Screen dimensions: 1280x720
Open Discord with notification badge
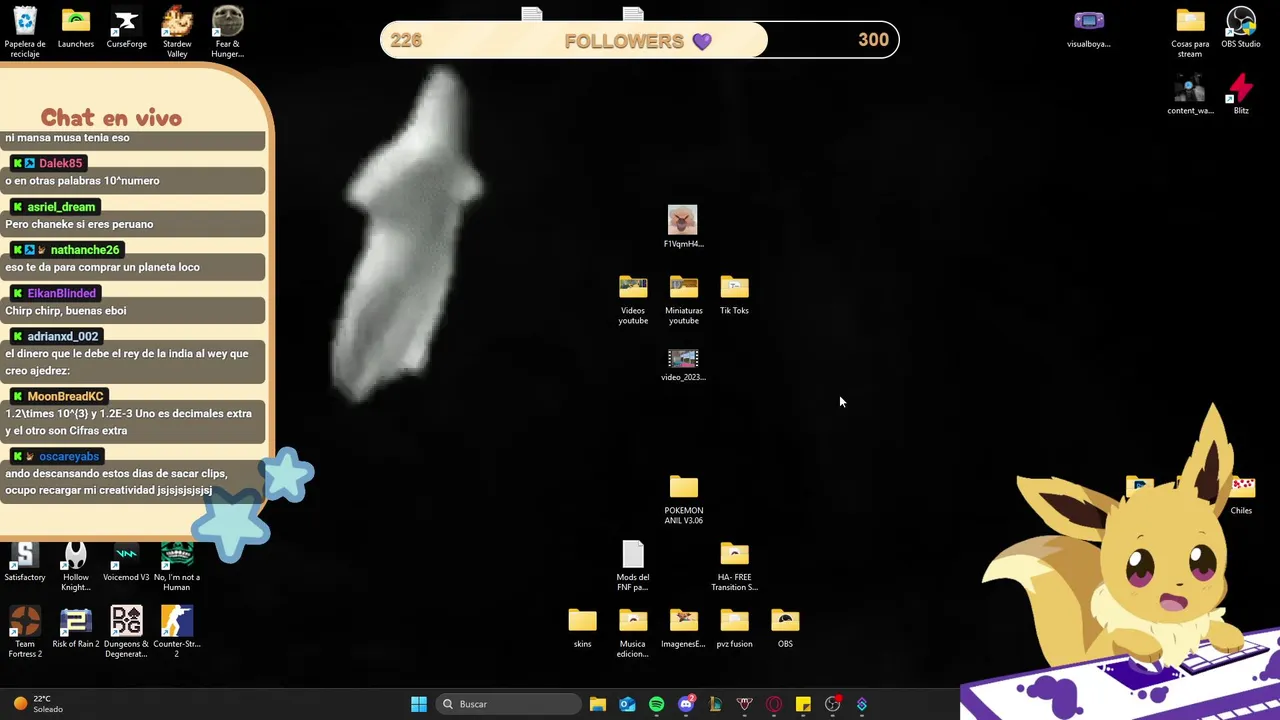[686, 704]
